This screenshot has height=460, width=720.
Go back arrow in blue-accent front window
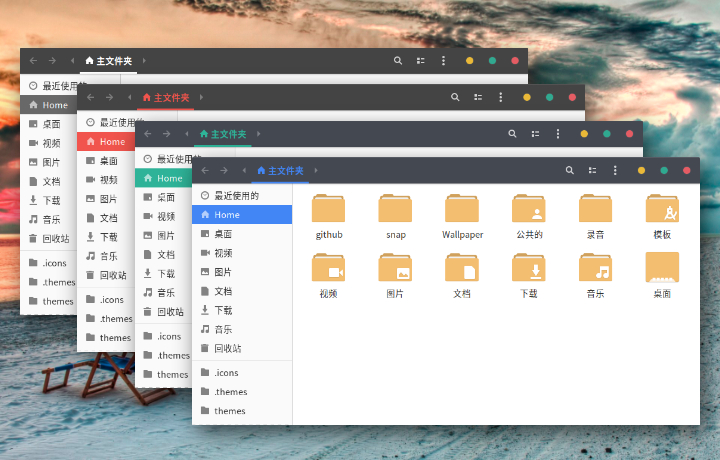(x=205, y=170)
